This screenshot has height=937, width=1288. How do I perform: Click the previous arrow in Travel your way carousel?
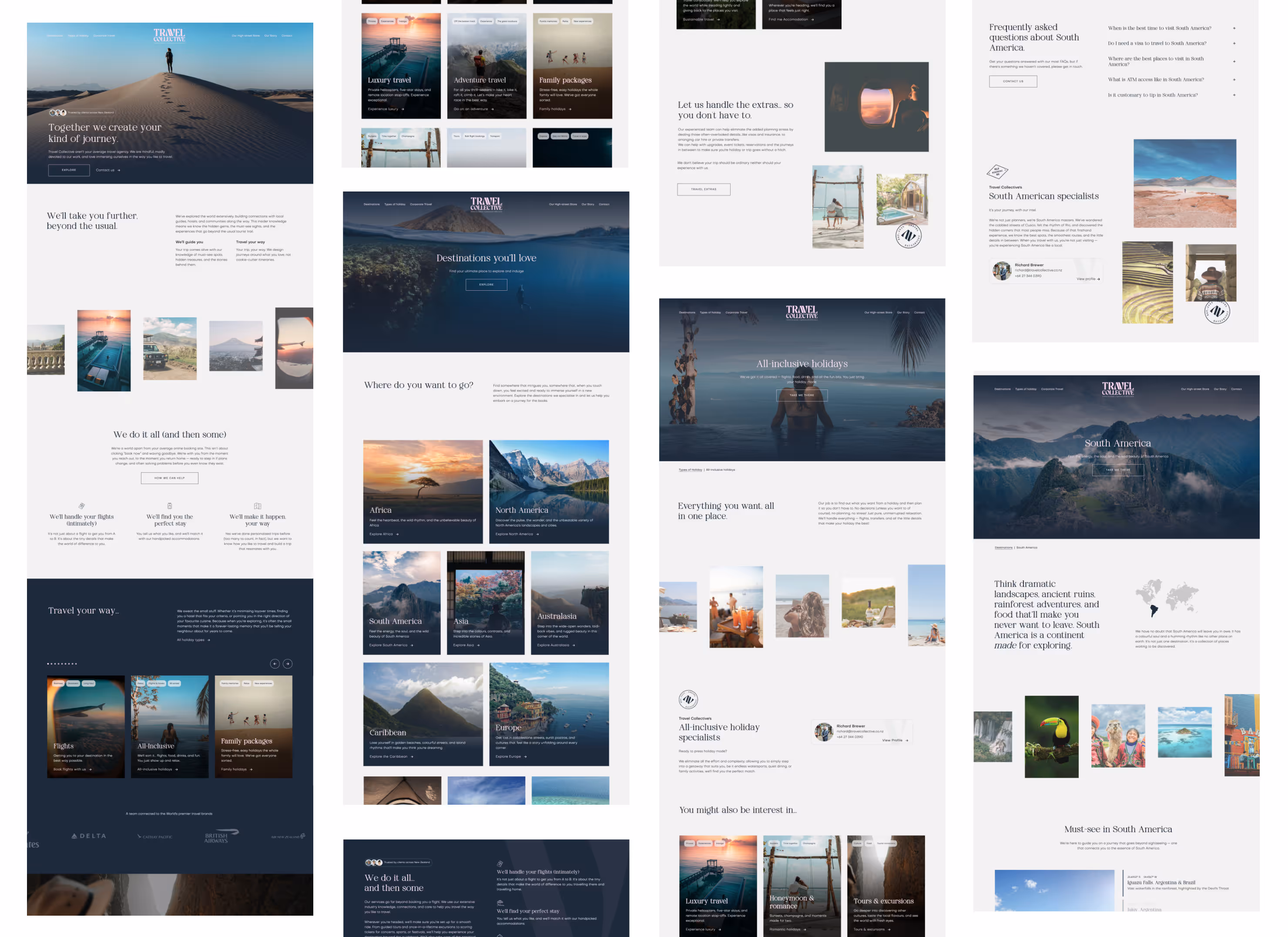pos(275,663)
